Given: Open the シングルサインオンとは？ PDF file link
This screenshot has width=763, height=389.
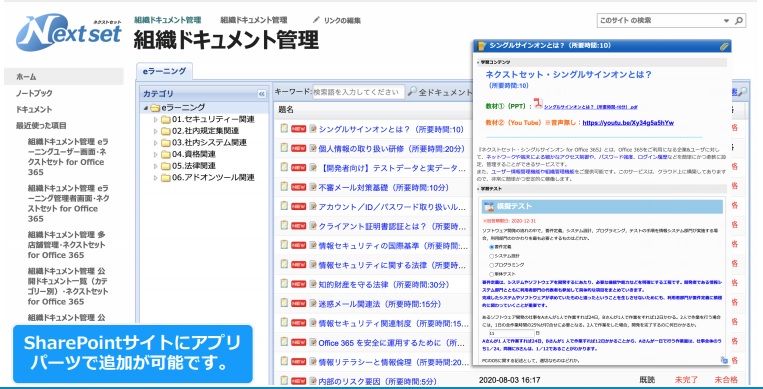Looking at the screenshot, I should [x=590, y=106].
